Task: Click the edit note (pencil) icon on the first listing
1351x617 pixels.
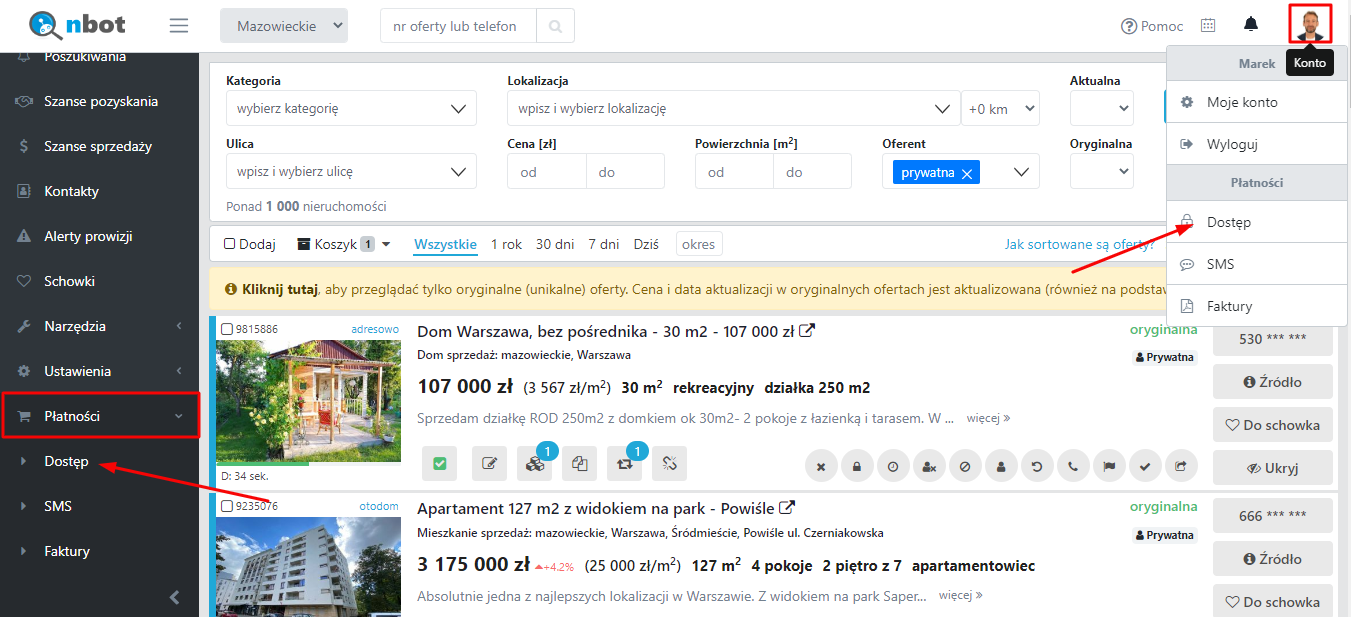Action: pos(489,464)
